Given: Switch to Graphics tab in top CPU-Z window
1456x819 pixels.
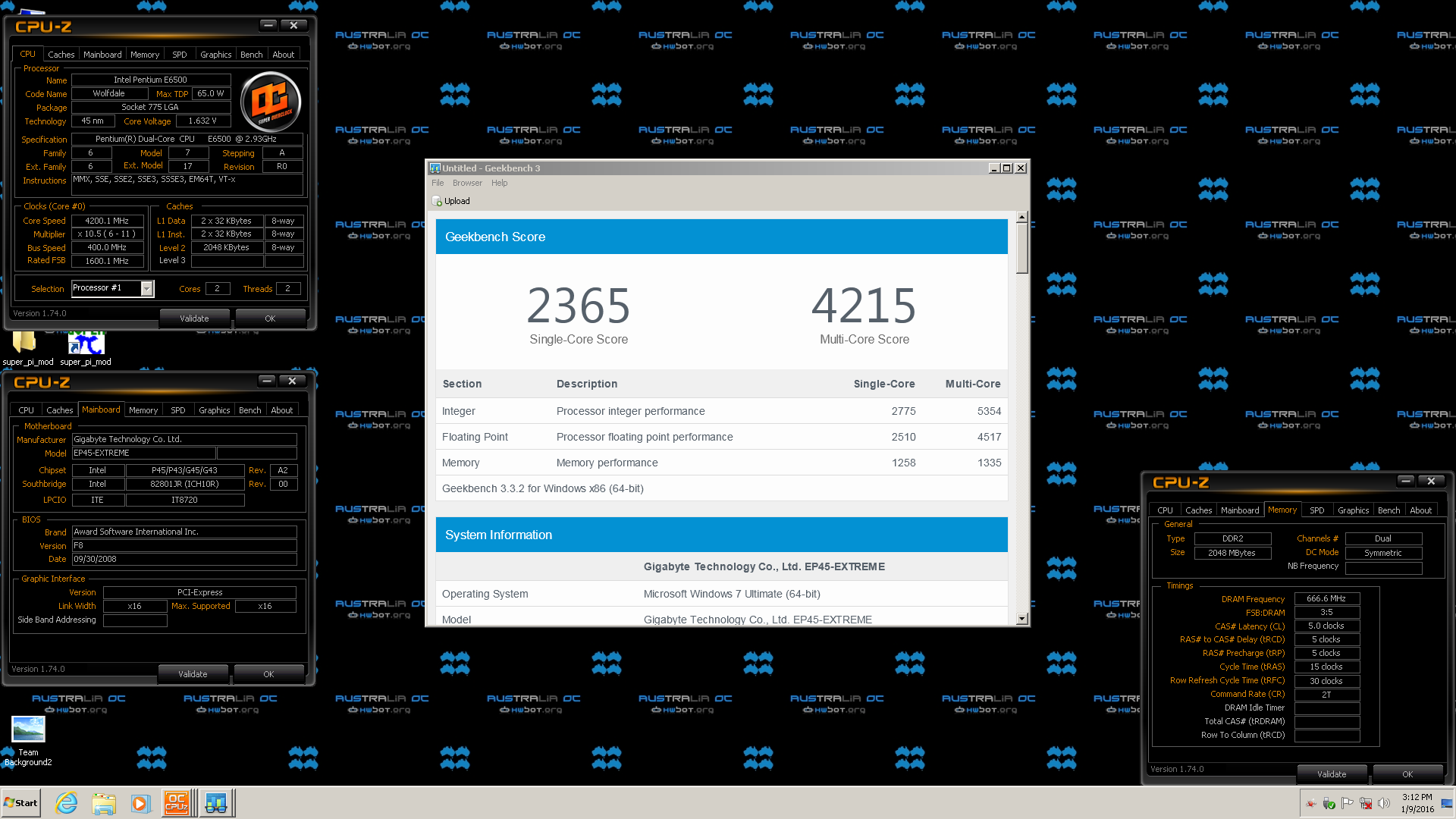Looking at the screenshot, I should 215,55.
